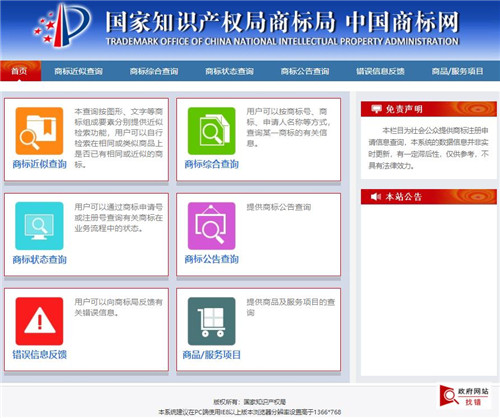Screen dimensions: 500x418
Task: Click the 用户可以通过商标申请号 status description
Action: (x=118, y=218)
